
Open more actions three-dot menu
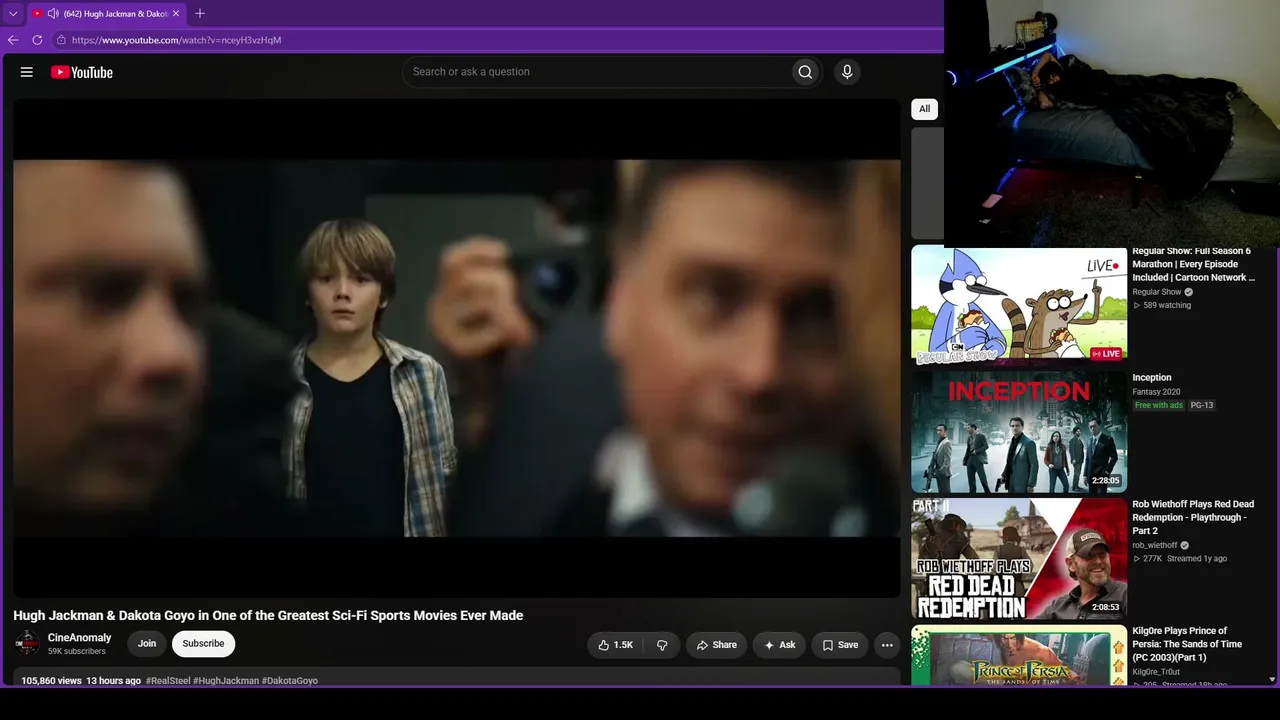click(x=887, y=645)
